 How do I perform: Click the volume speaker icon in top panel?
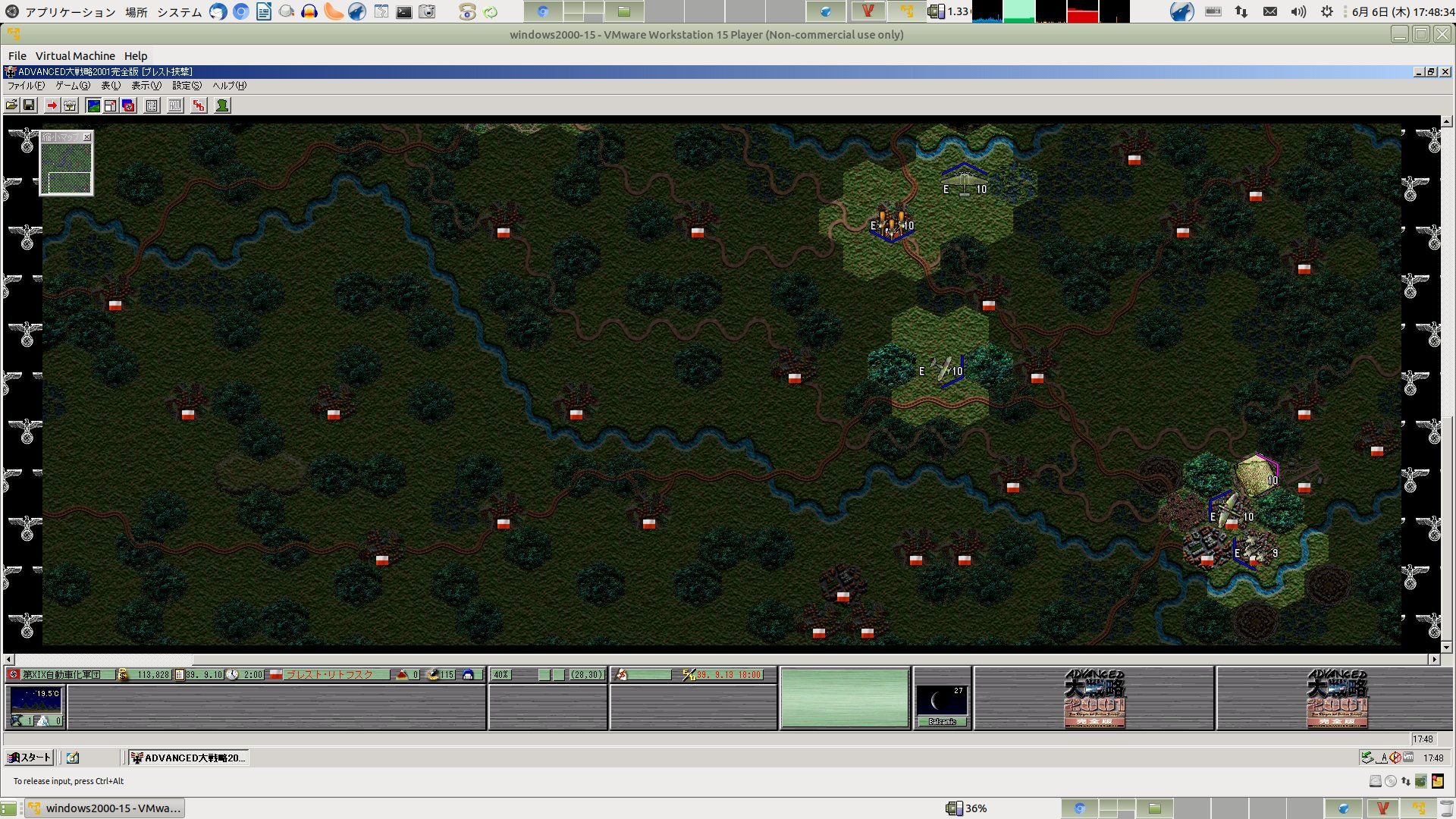point(1298,11)
